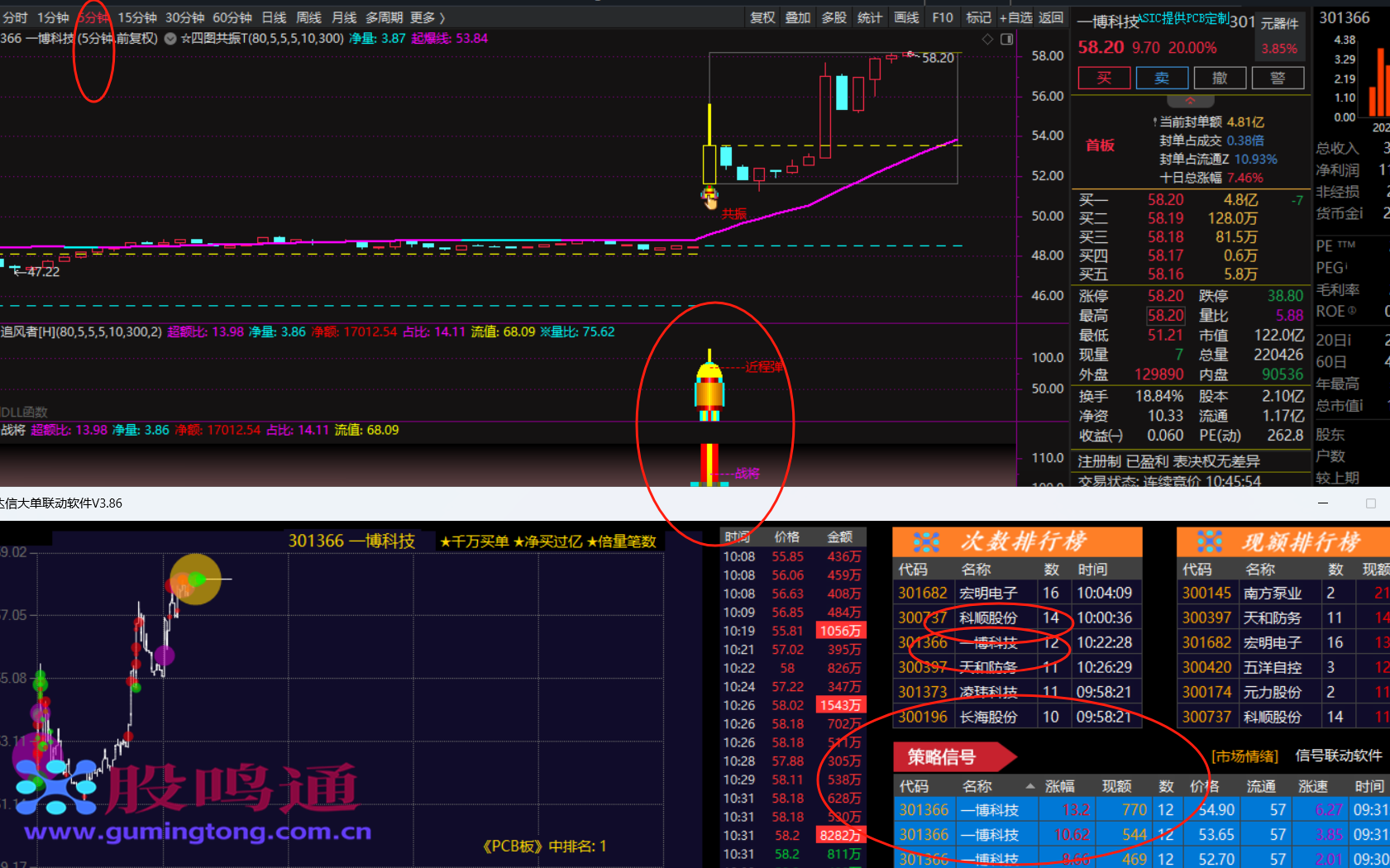Image resolution: width=1390 pixels, height=868 pixels.
Task: Click the 次数排行榜 header logo icon
Action: pyautogui.click(x=926, y=541)
